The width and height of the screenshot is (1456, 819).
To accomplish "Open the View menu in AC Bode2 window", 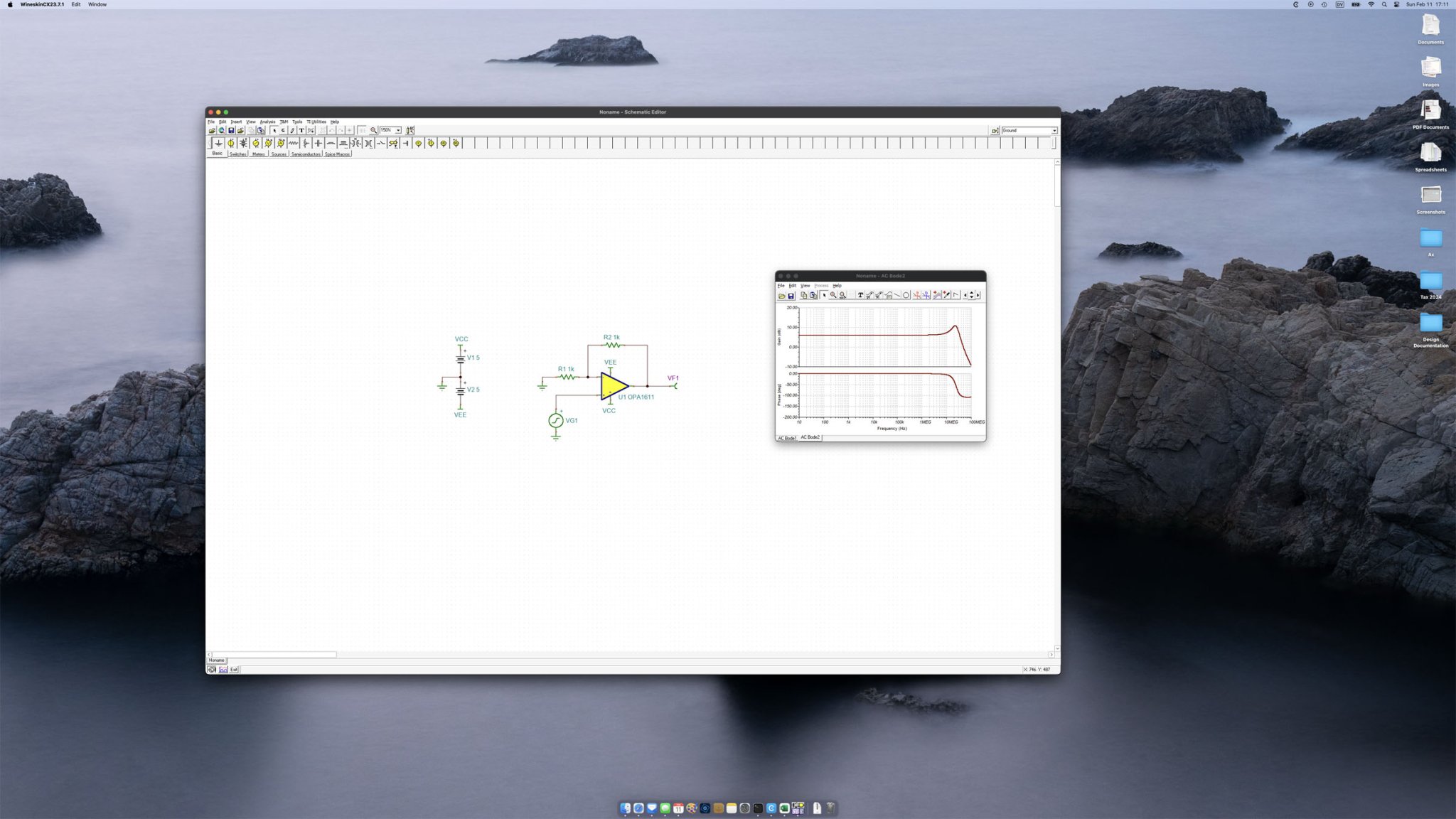I will [x=805, y=285].
